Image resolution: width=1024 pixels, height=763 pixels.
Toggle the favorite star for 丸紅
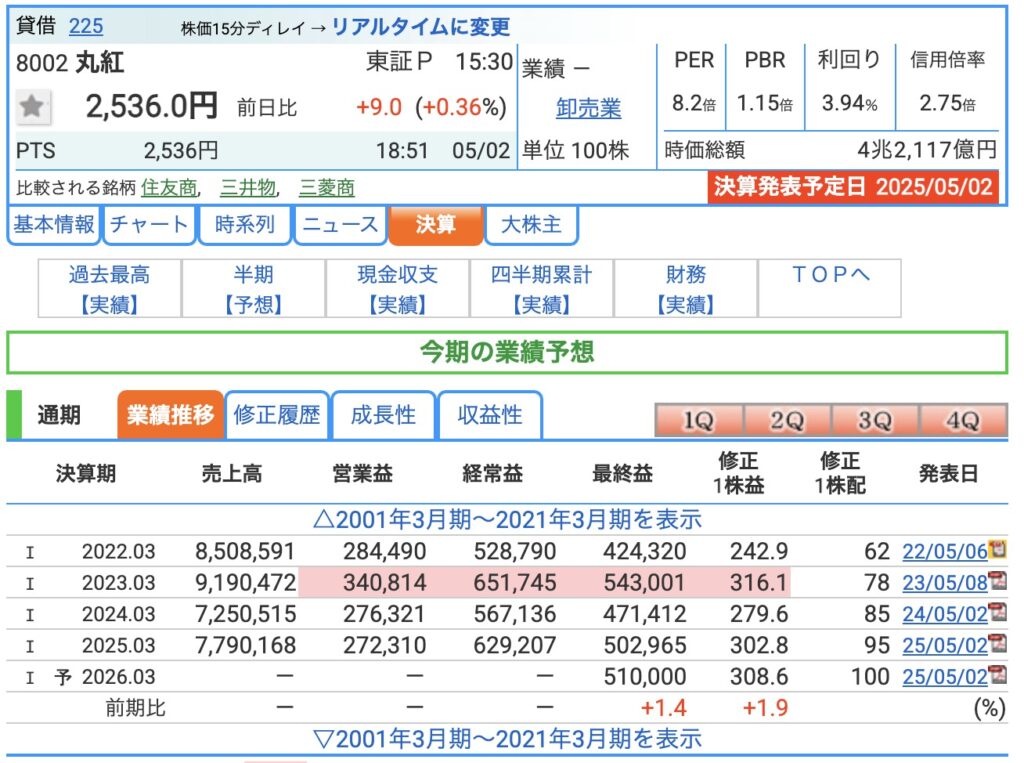32,106
